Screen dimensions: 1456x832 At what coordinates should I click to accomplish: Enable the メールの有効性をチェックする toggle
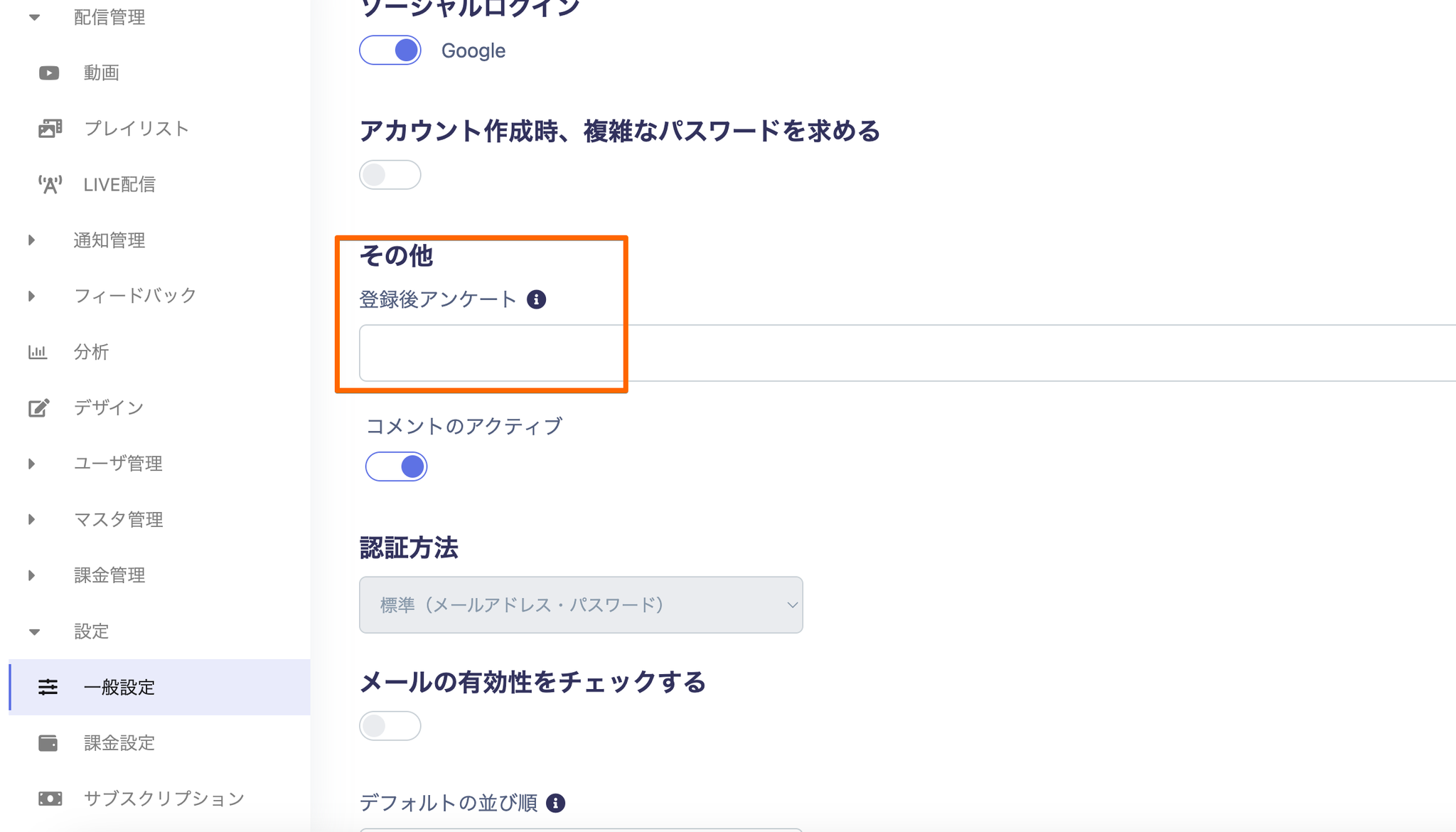tap(390, 726)
